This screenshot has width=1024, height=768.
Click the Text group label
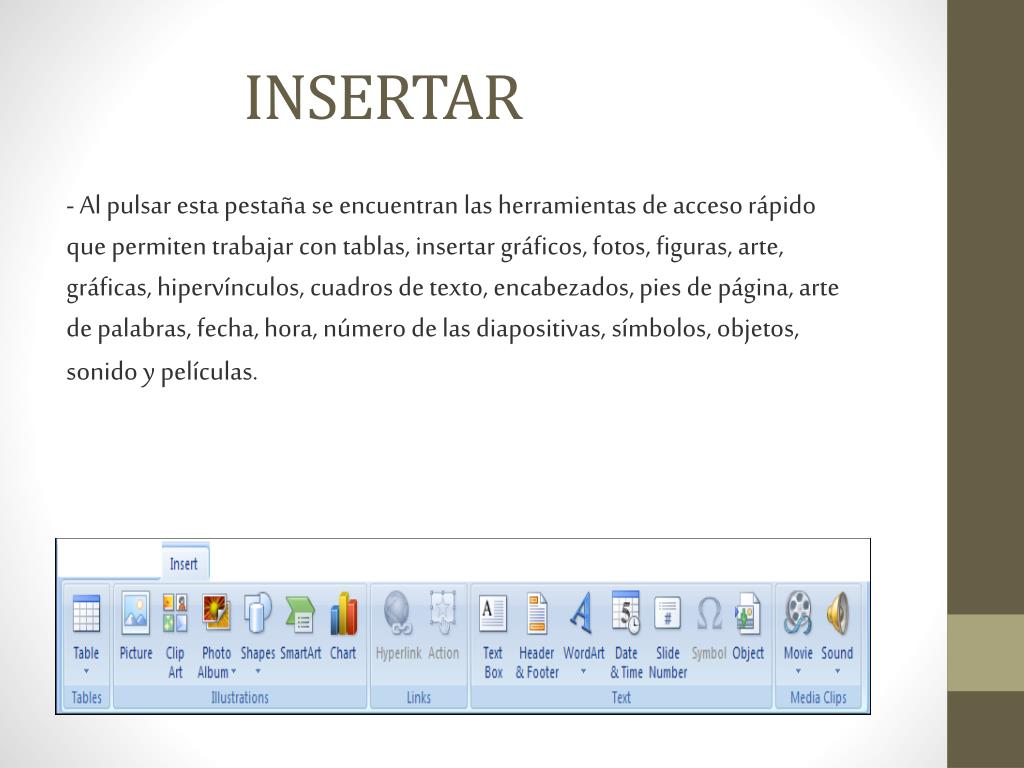point(621,697)
